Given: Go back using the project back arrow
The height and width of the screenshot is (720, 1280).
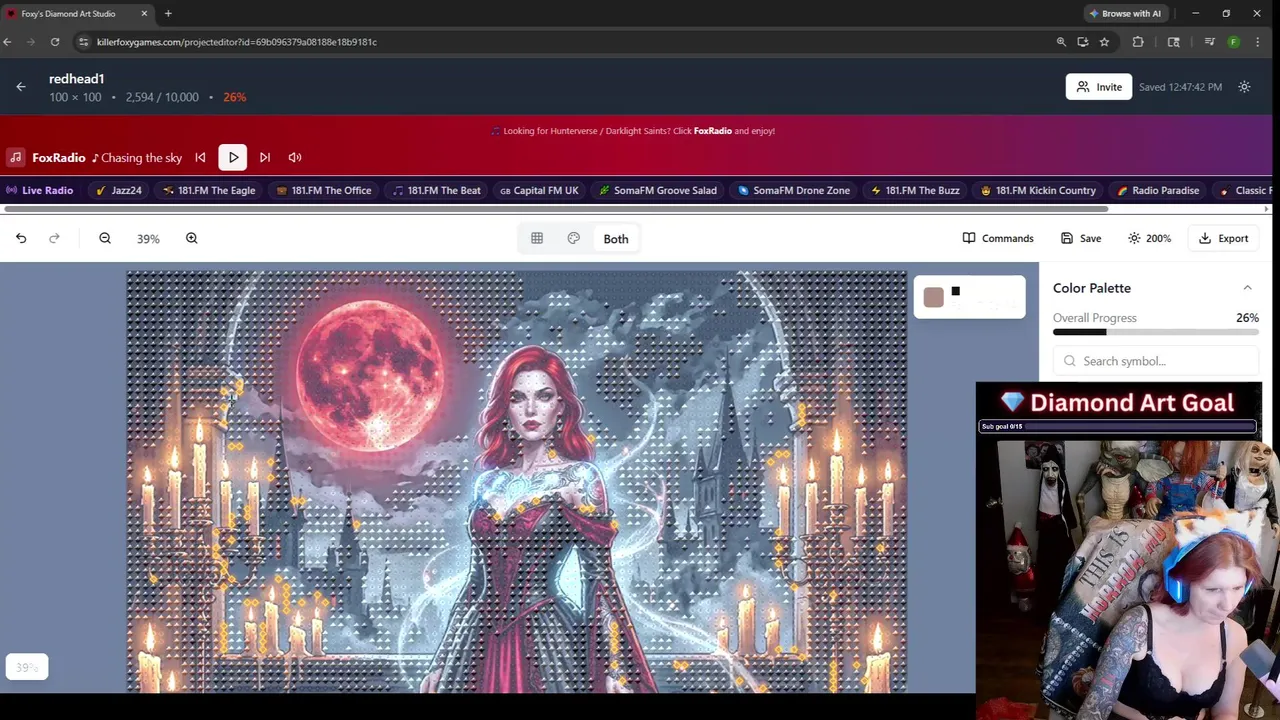Looking at the screenshot, I should pyautogui.click(x=21, y=87).
